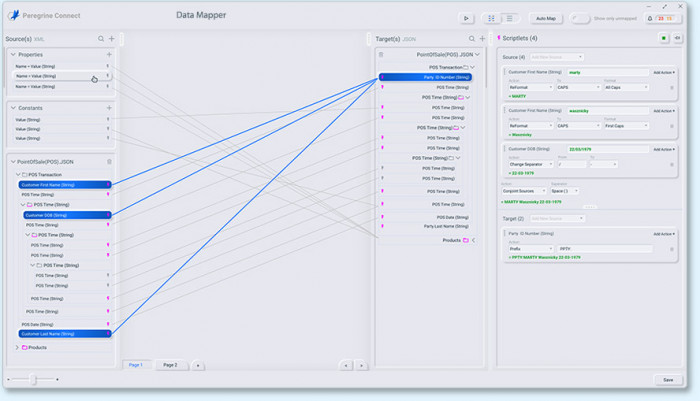Viewport: 700px width, 401px height.
Task: Add a new source via the Source(s) plus icon
Action: [x=112, y=39]
